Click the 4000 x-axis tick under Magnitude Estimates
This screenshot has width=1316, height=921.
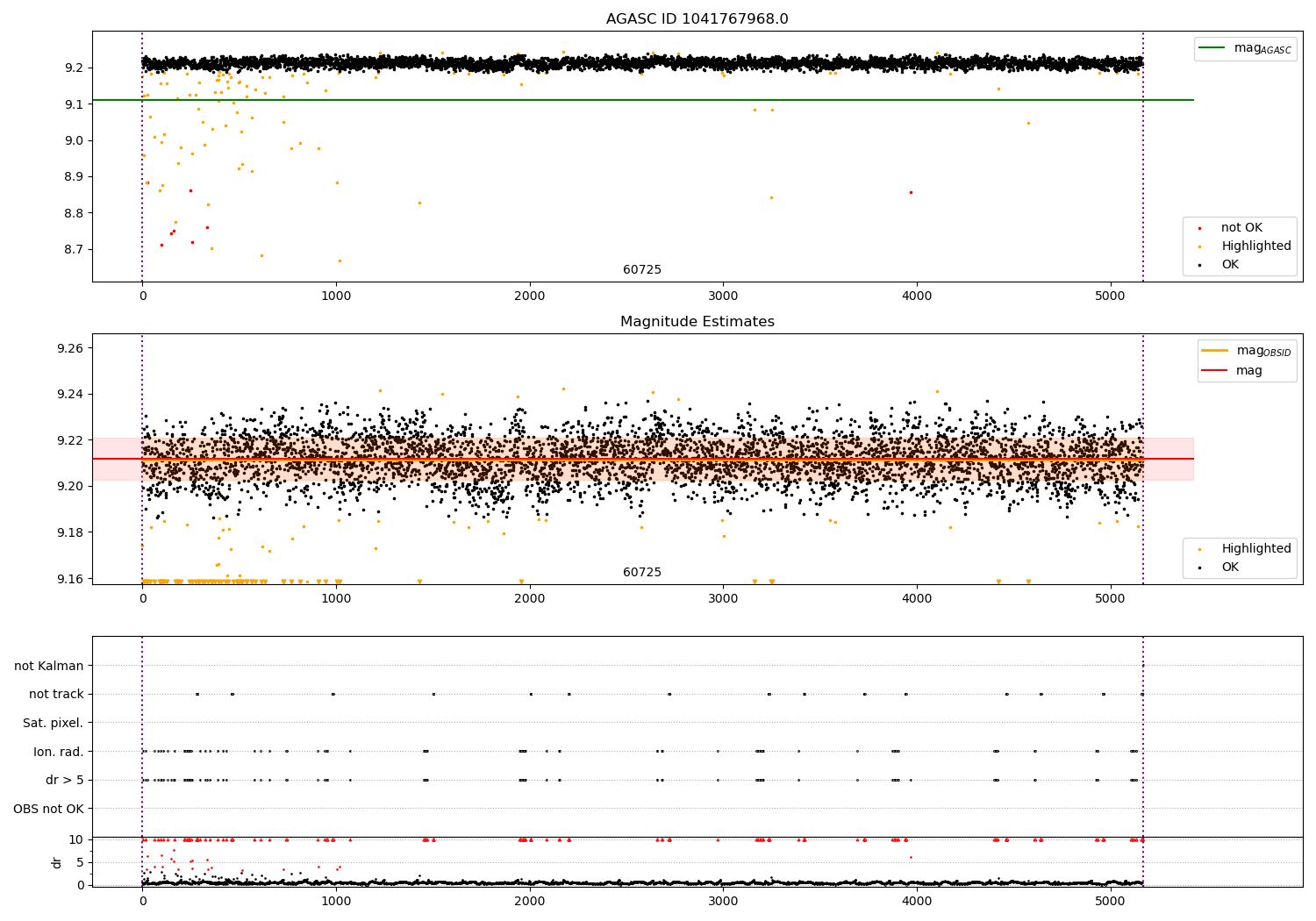coord(917,599)
